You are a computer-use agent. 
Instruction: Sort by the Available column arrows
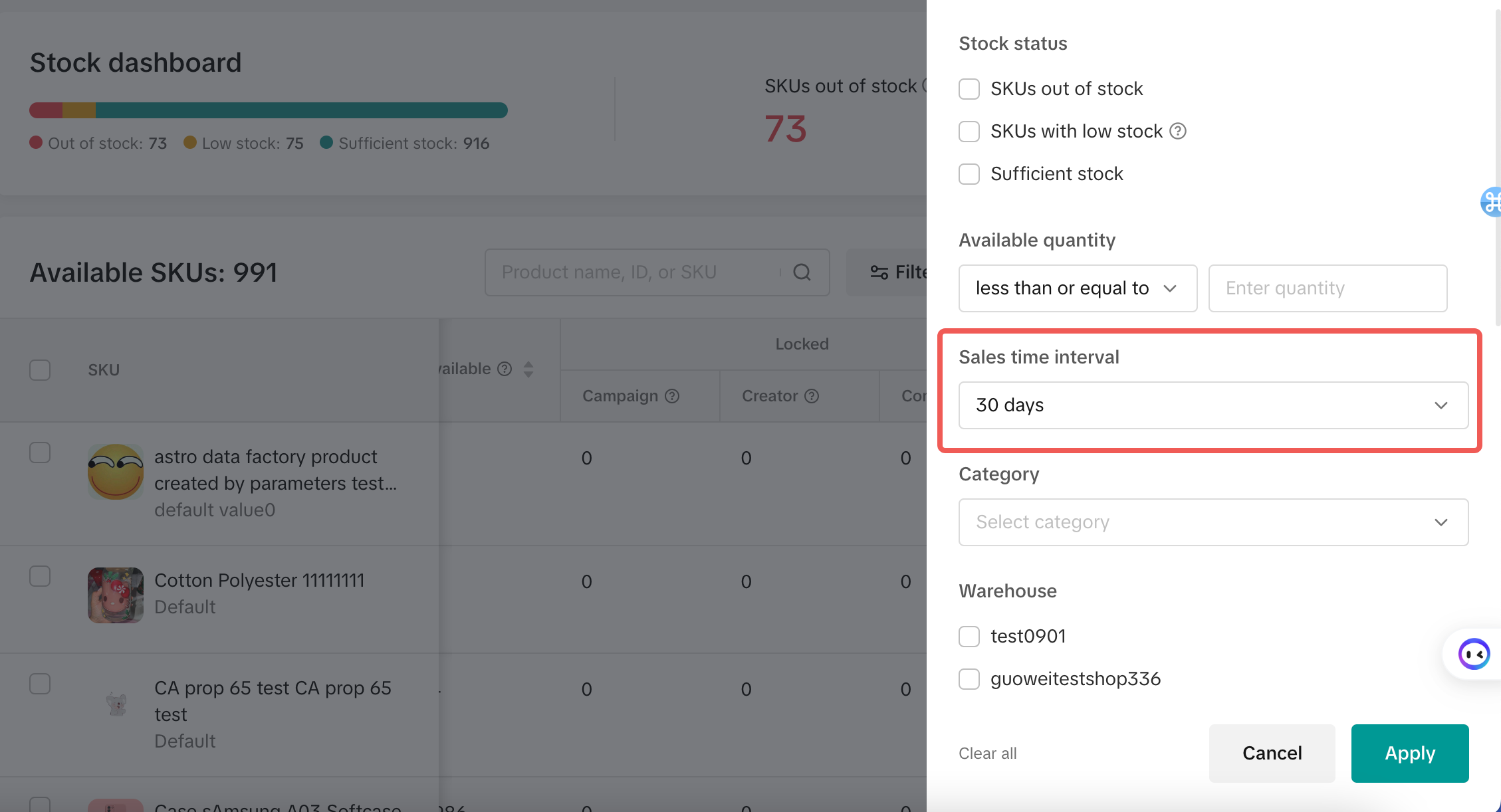coord(528,369)
